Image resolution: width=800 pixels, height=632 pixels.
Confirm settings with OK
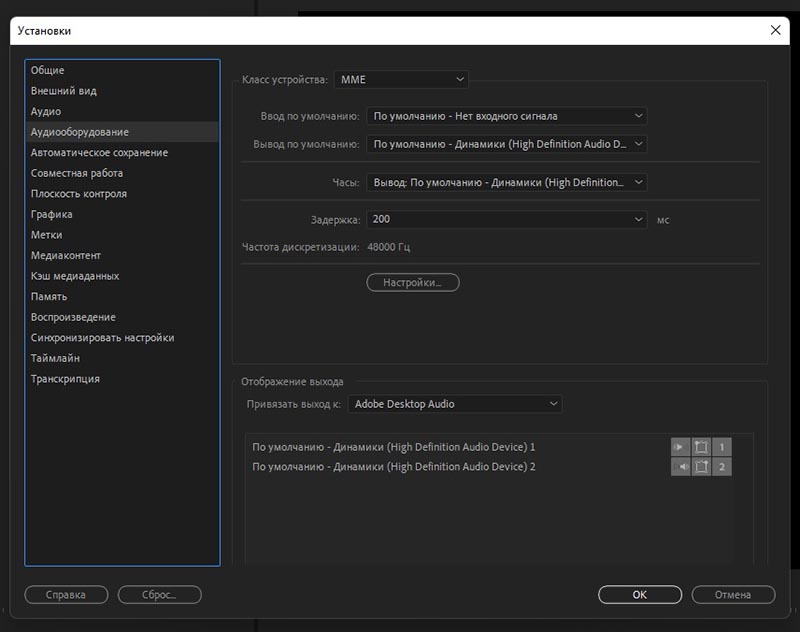click(x=640, y=595)
